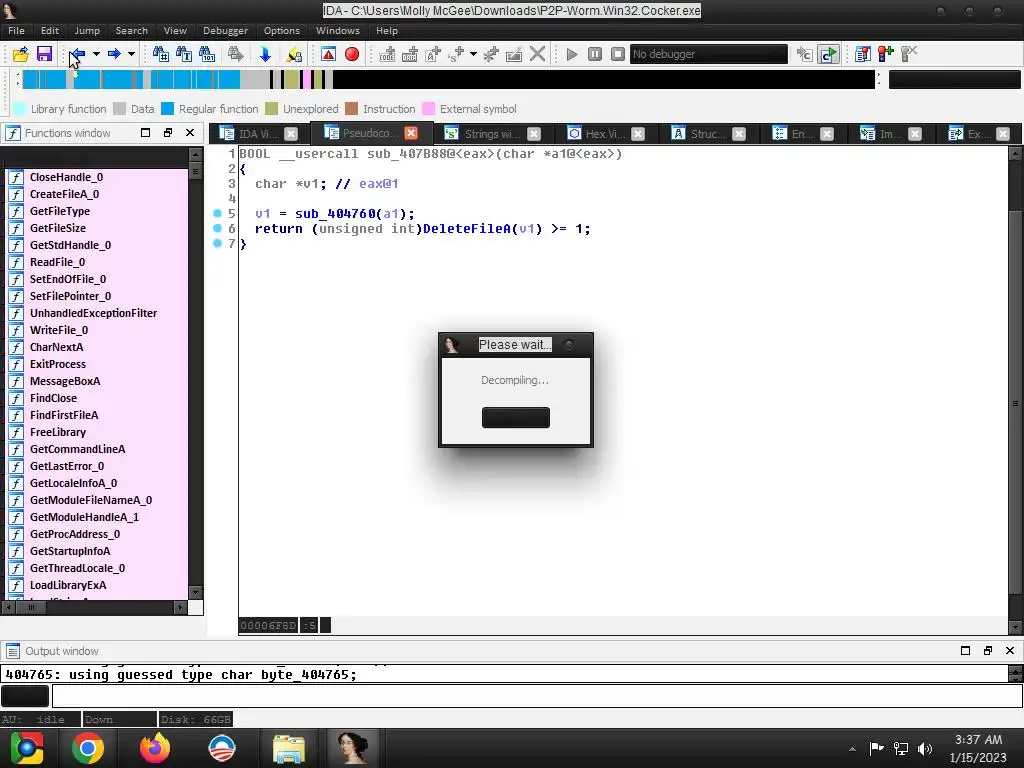Click sub_404760 call in pseudocode
This screenshot has height=768, width=1024.
point(335,214)
